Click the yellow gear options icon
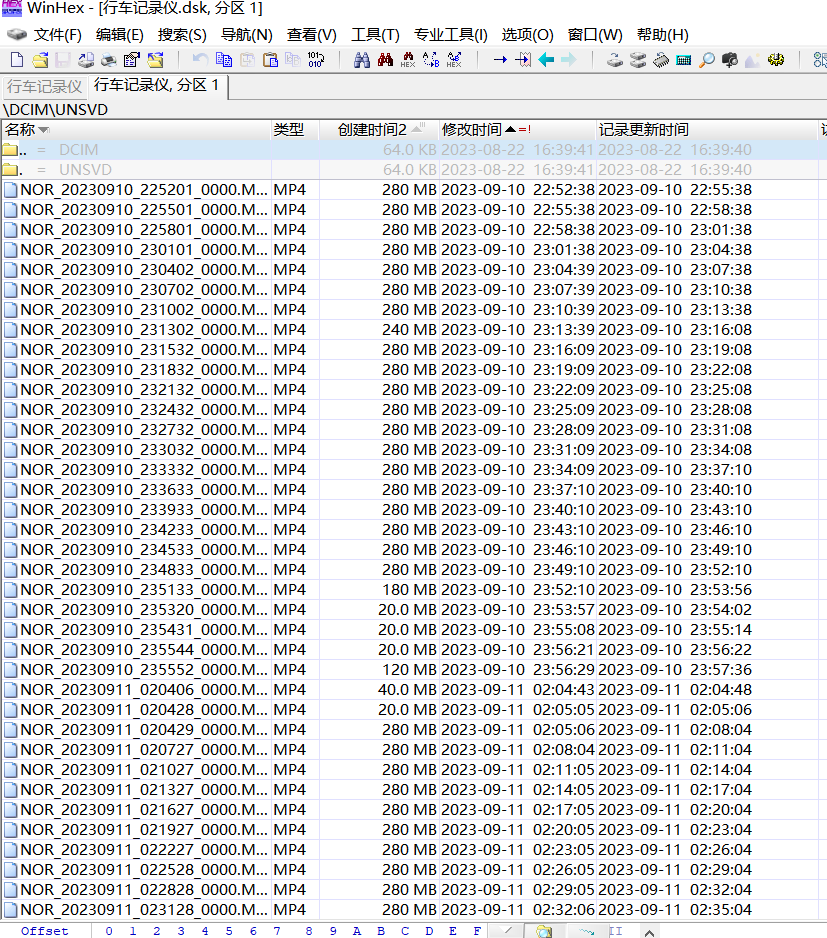 coord(776,60)
